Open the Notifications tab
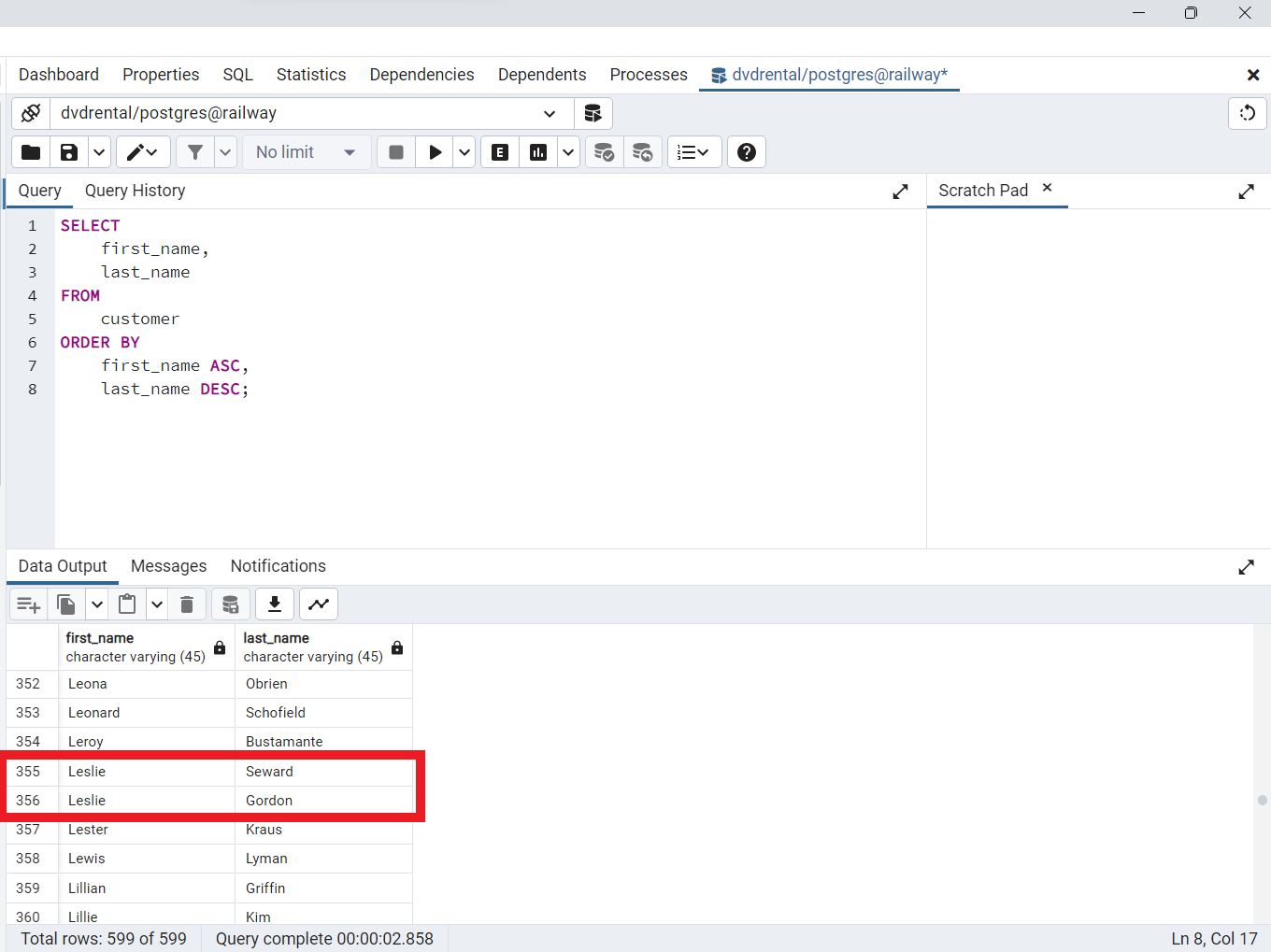The width and height of the screenshot is (1271, 952). 278,566
